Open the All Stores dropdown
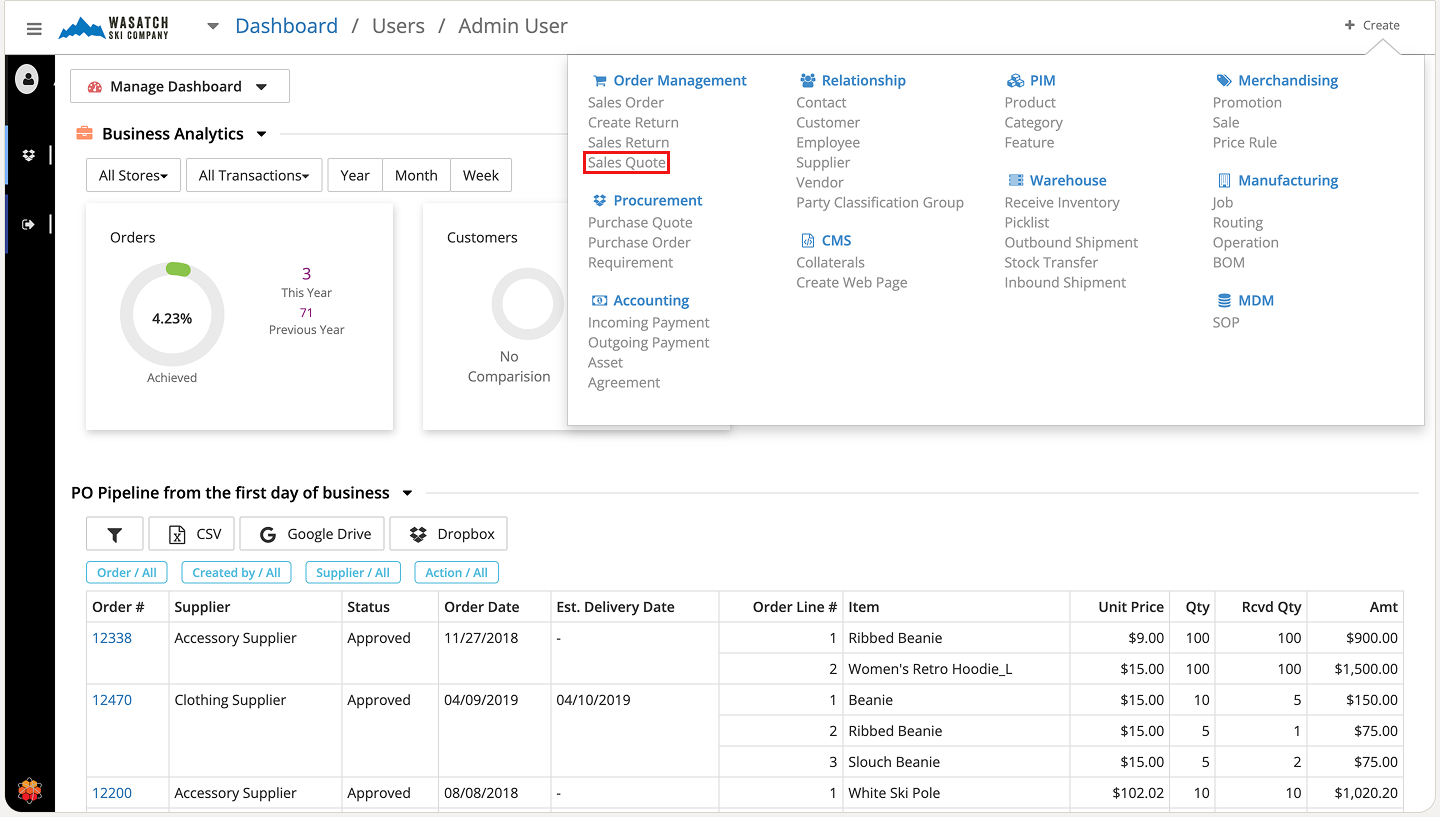The height and width of the screenshot is (817, 1440). (133, 175)
